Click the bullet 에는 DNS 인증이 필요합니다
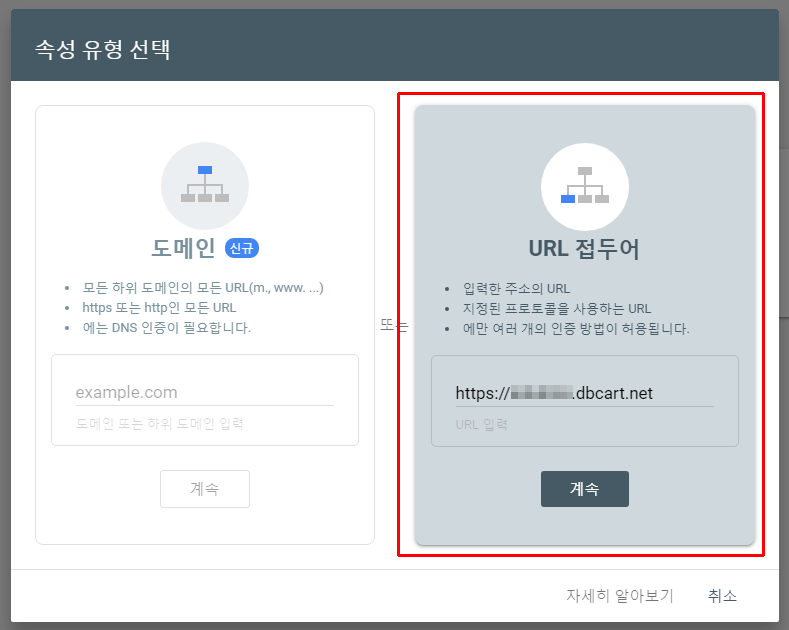789x630 pixels. coord(166,328)
